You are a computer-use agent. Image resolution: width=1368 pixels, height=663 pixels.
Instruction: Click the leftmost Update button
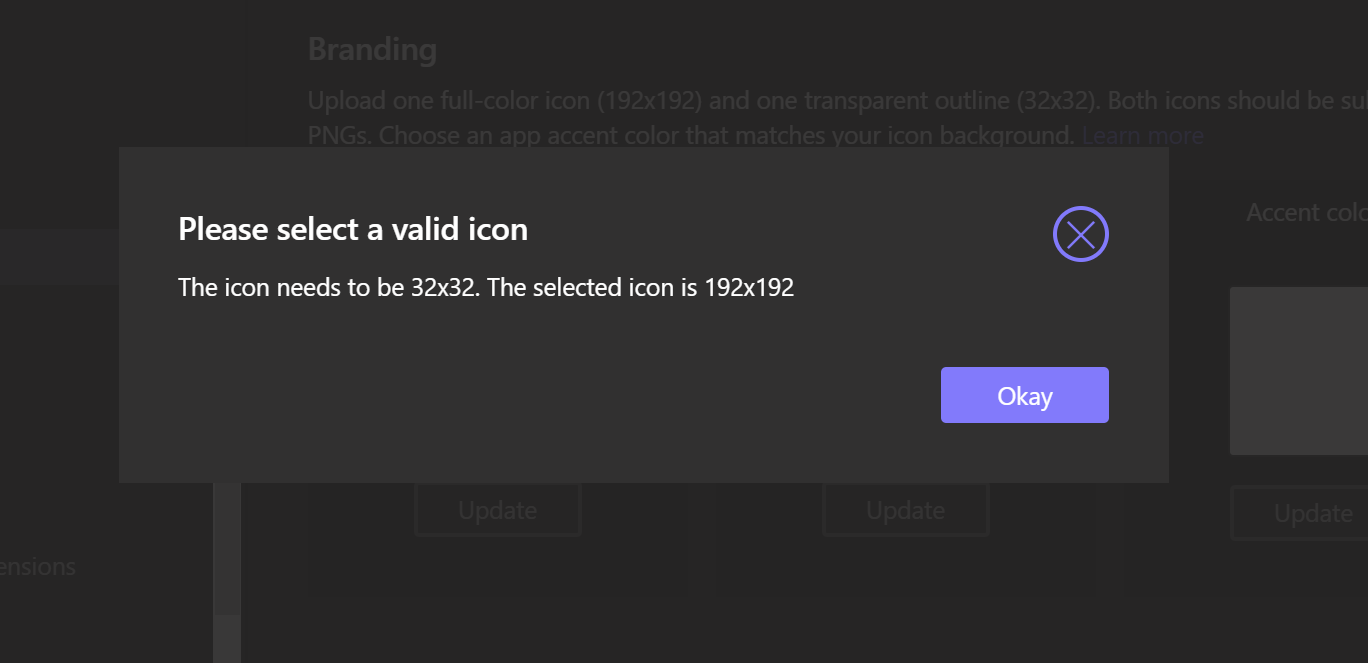497,509
